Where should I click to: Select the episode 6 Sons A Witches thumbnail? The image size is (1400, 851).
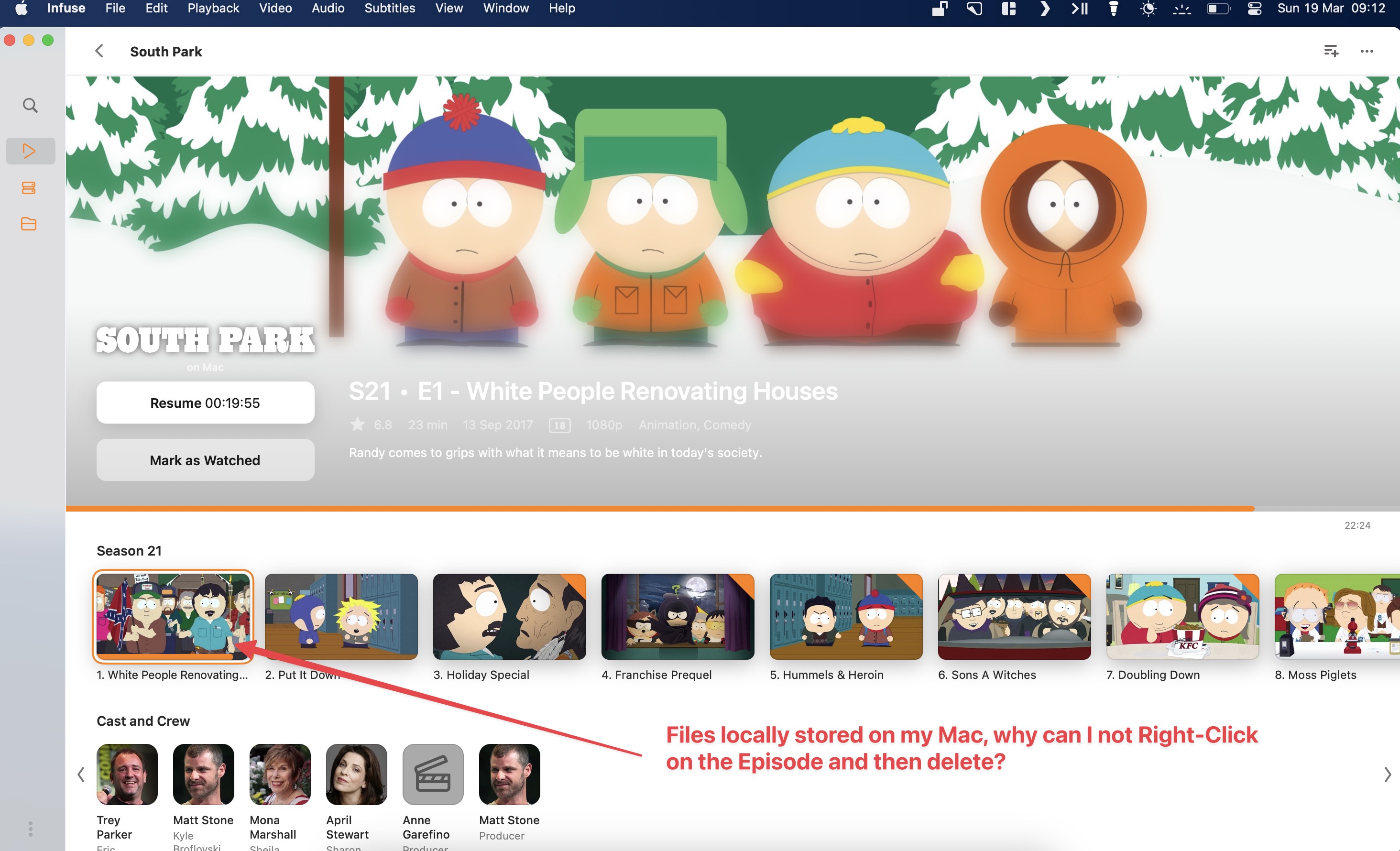tap(1014, 616)
